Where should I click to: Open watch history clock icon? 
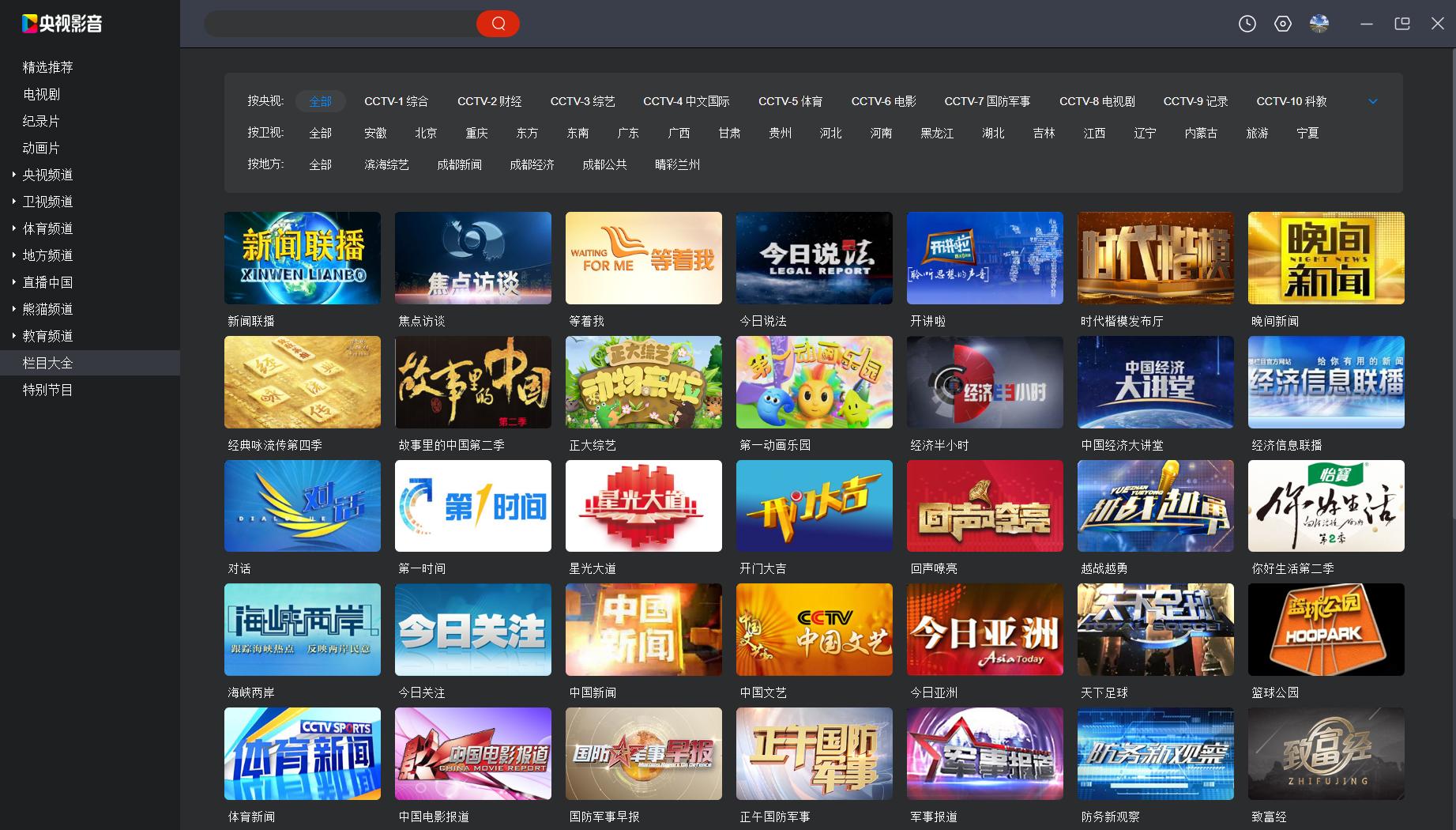point(1247,24)
